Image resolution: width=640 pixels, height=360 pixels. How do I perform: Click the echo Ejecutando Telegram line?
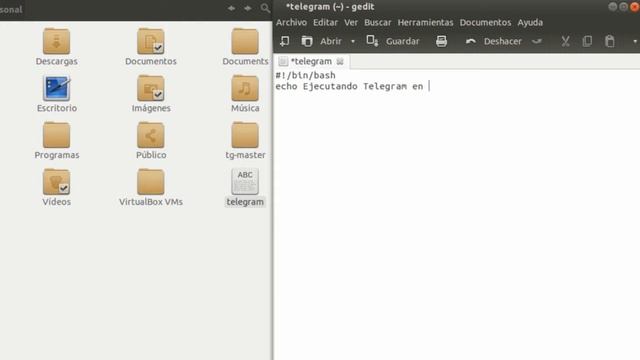pyautogui.click(x=349, y=87)
